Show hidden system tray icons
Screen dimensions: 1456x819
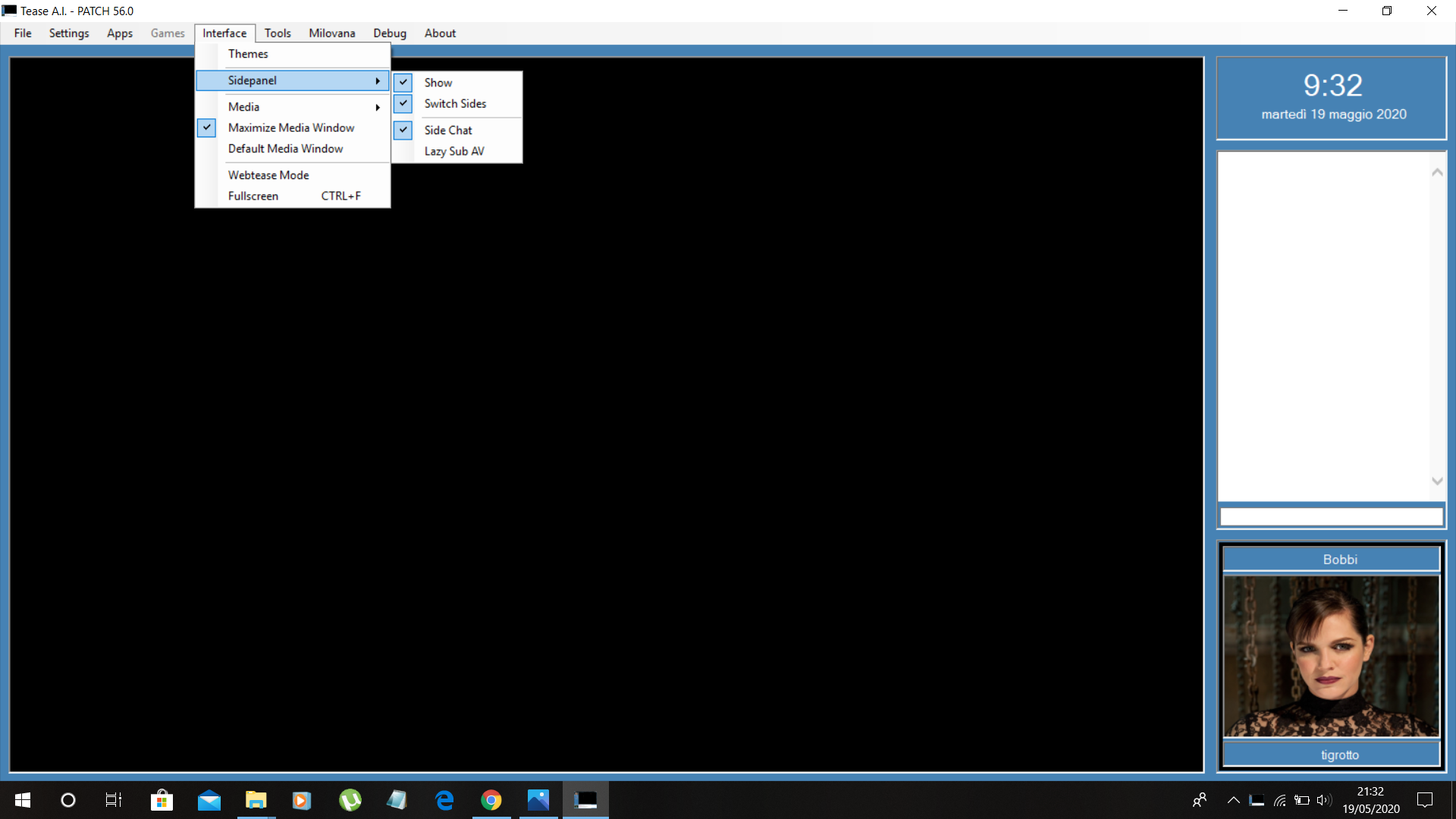[1234, 800]
